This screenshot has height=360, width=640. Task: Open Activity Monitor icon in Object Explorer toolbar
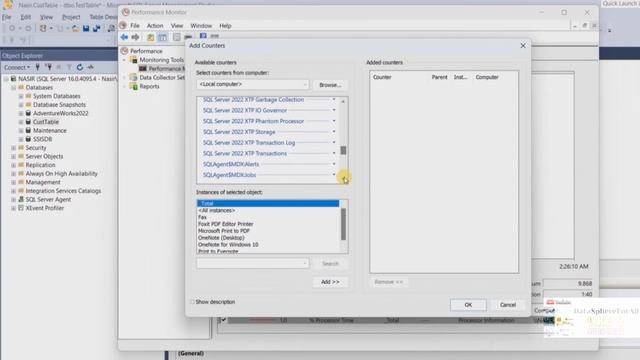pyautogui.click(x=91, y=67)
